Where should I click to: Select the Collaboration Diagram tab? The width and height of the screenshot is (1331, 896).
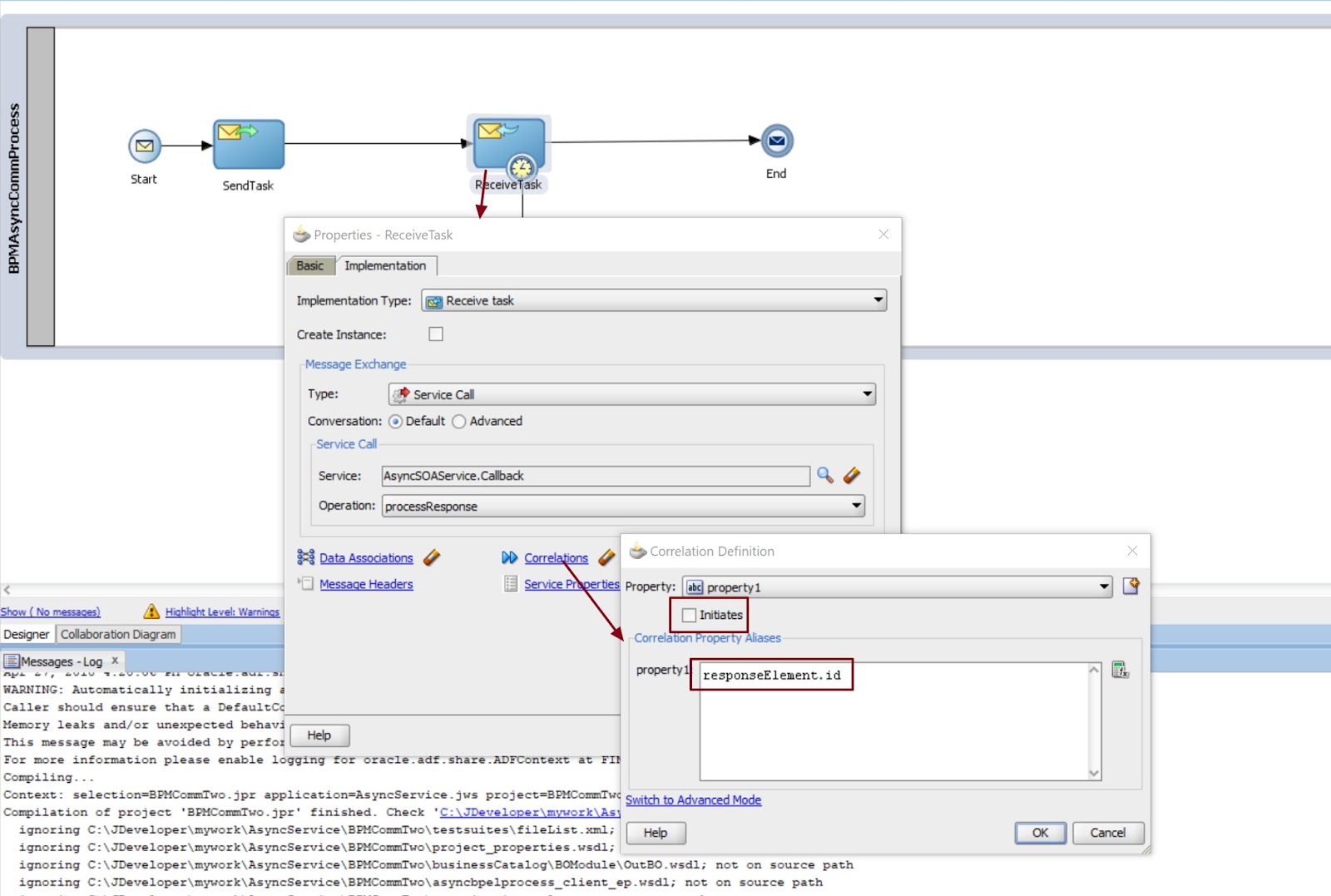[118, 634]
